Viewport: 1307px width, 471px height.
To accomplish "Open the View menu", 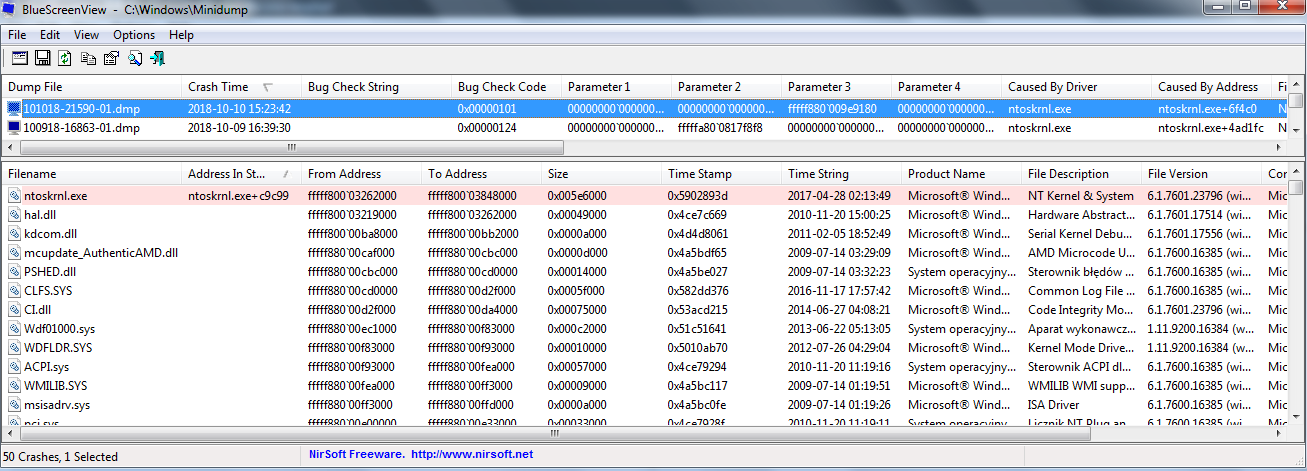I will pyautogui.click(x=87, y=35).
